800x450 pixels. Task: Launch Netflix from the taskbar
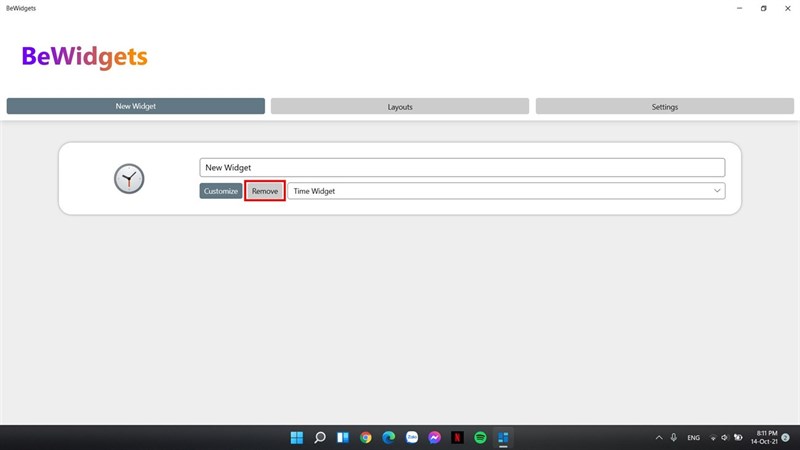pos(457,437)
